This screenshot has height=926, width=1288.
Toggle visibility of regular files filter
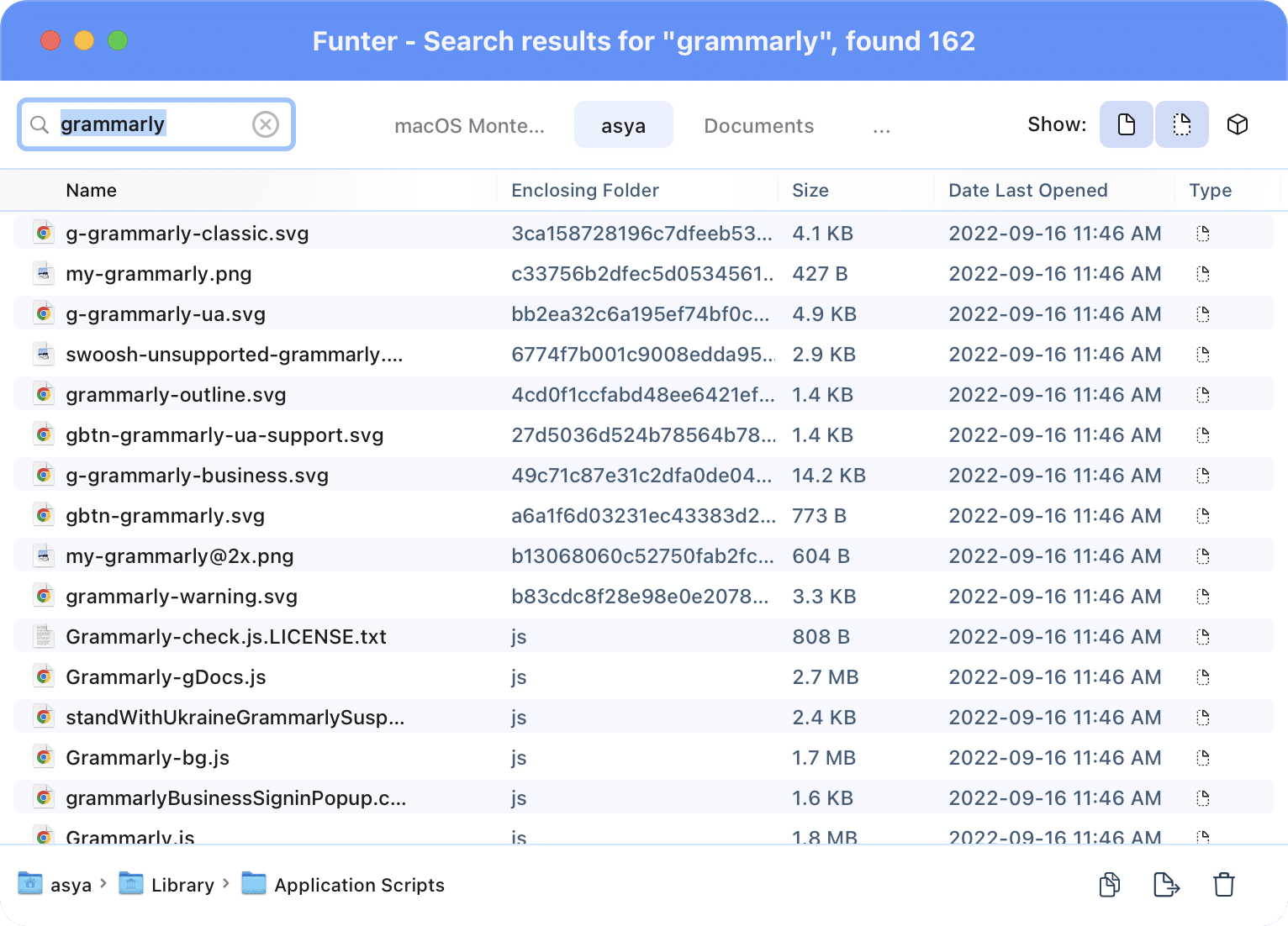1126,124
